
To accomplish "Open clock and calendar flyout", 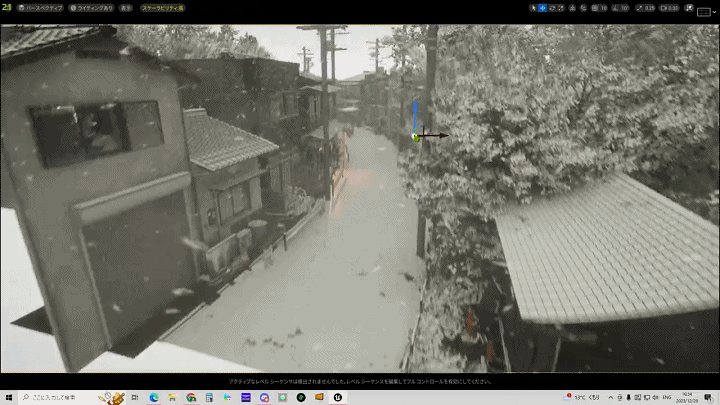I will (687, 398).
